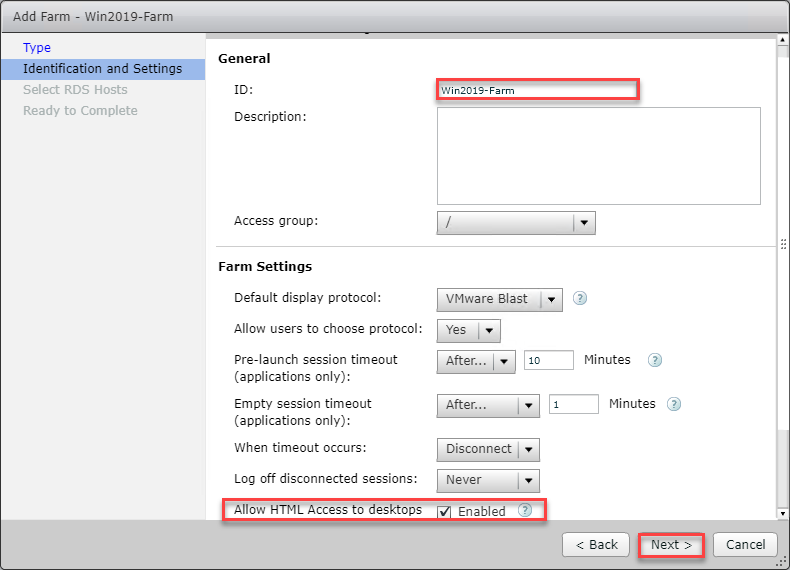Viewport: 790px width, 570px height.
Task: Expand Default display protocol VMware Blast dropdown
Action: click(x=499, y=299)
